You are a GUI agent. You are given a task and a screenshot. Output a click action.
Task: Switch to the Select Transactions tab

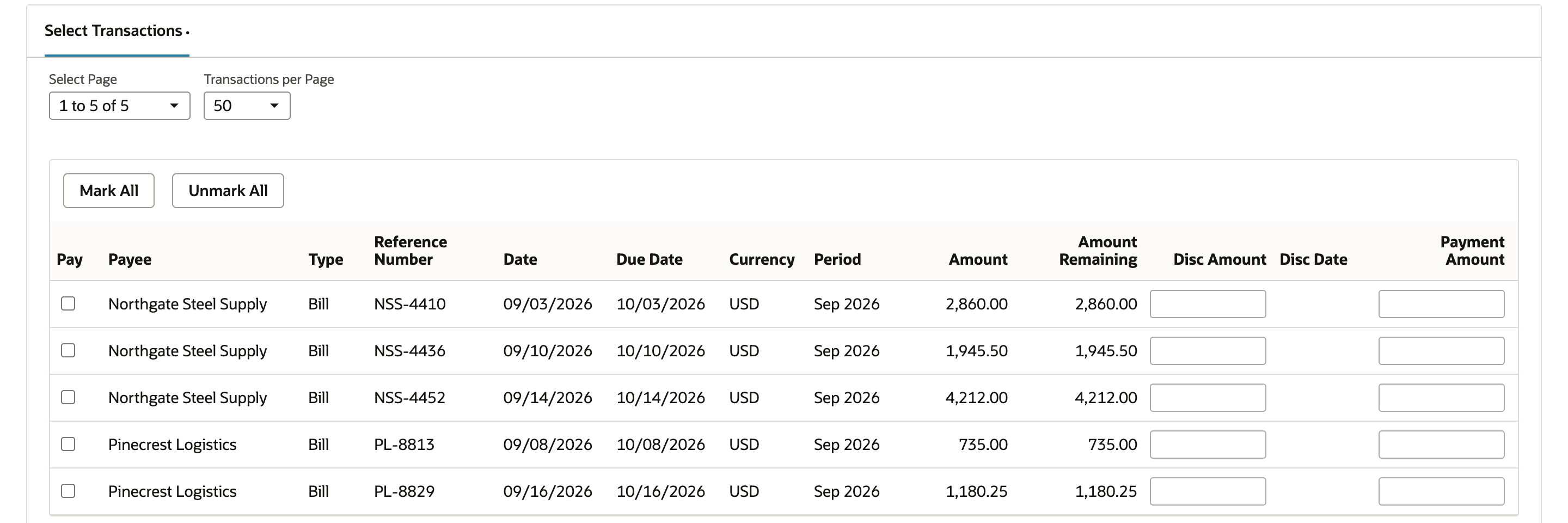tap(117, 31)
